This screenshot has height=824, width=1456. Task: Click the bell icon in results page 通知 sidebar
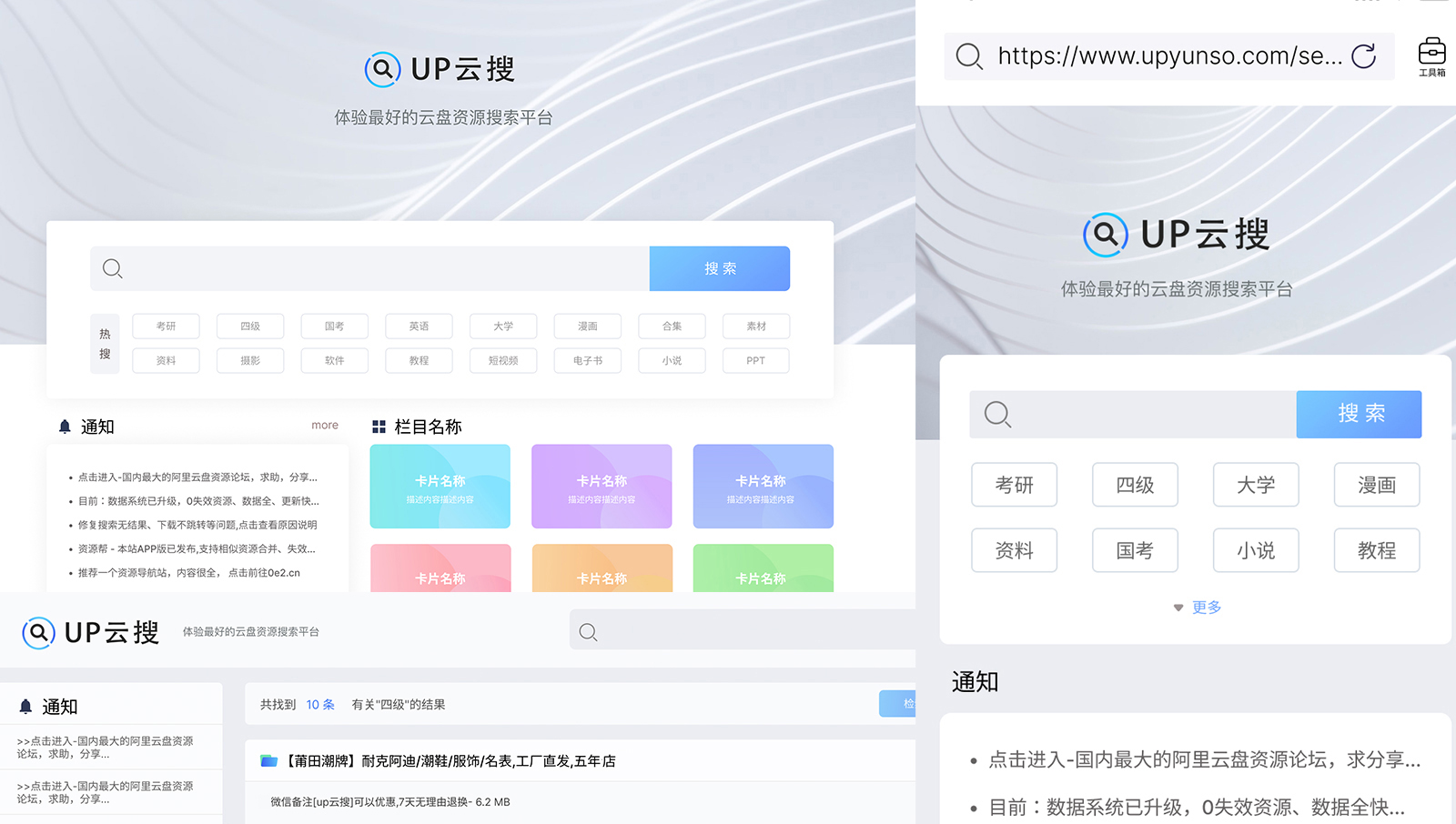25,707
